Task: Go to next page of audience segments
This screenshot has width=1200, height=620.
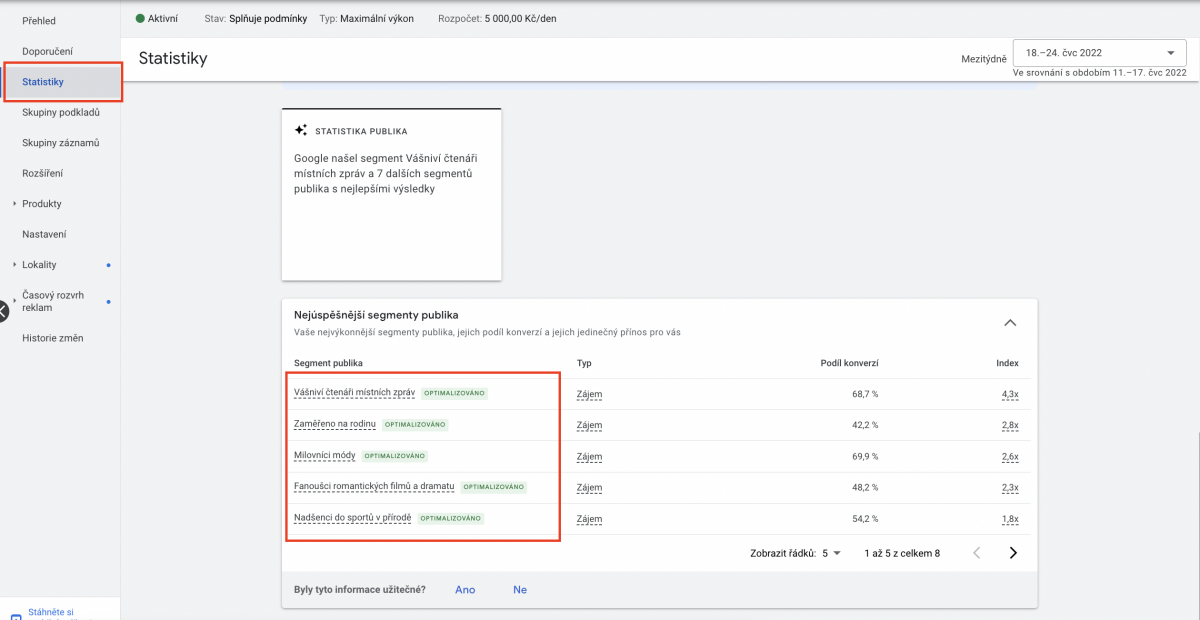Action: tap(1013, 553)
